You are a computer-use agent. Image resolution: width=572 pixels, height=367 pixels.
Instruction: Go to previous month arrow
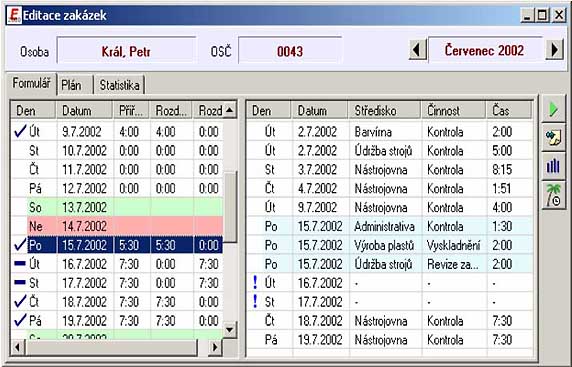point(418,50)
